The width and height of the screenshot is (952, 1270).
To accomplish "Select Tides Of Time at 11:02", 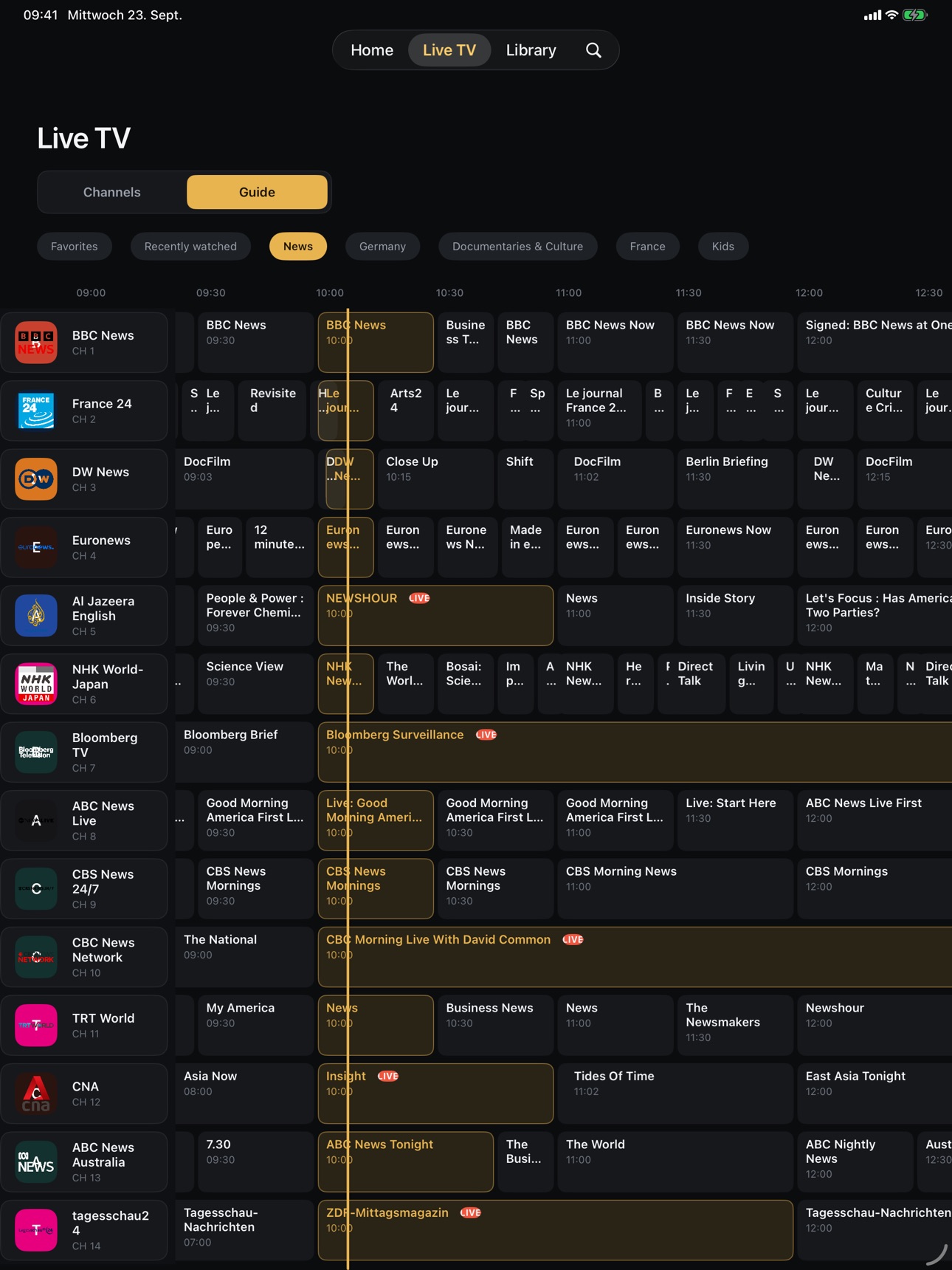I will tap(675, 1094).
